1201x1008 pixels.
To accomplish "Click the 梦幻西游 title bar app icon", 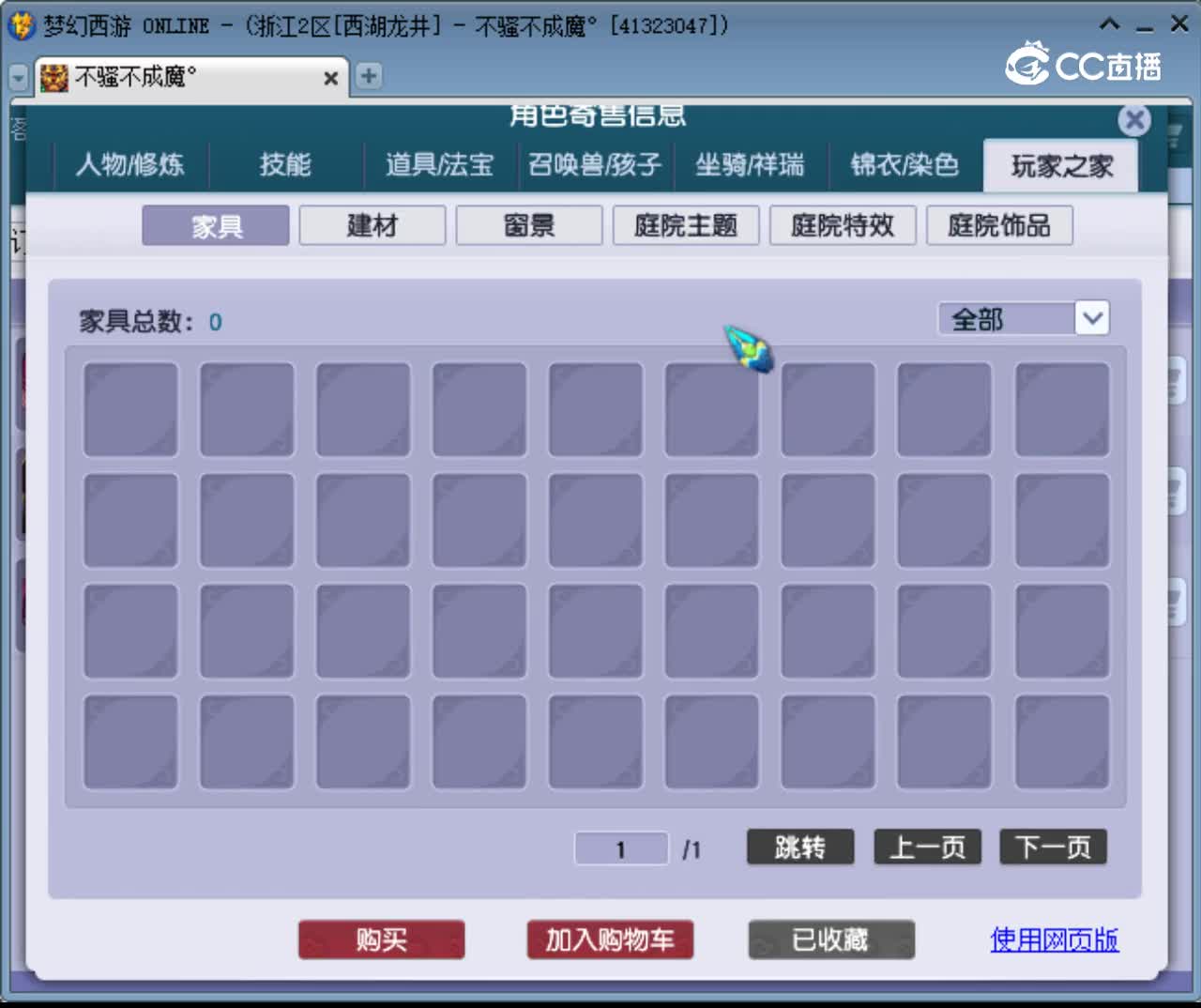I will pos(21,25).
